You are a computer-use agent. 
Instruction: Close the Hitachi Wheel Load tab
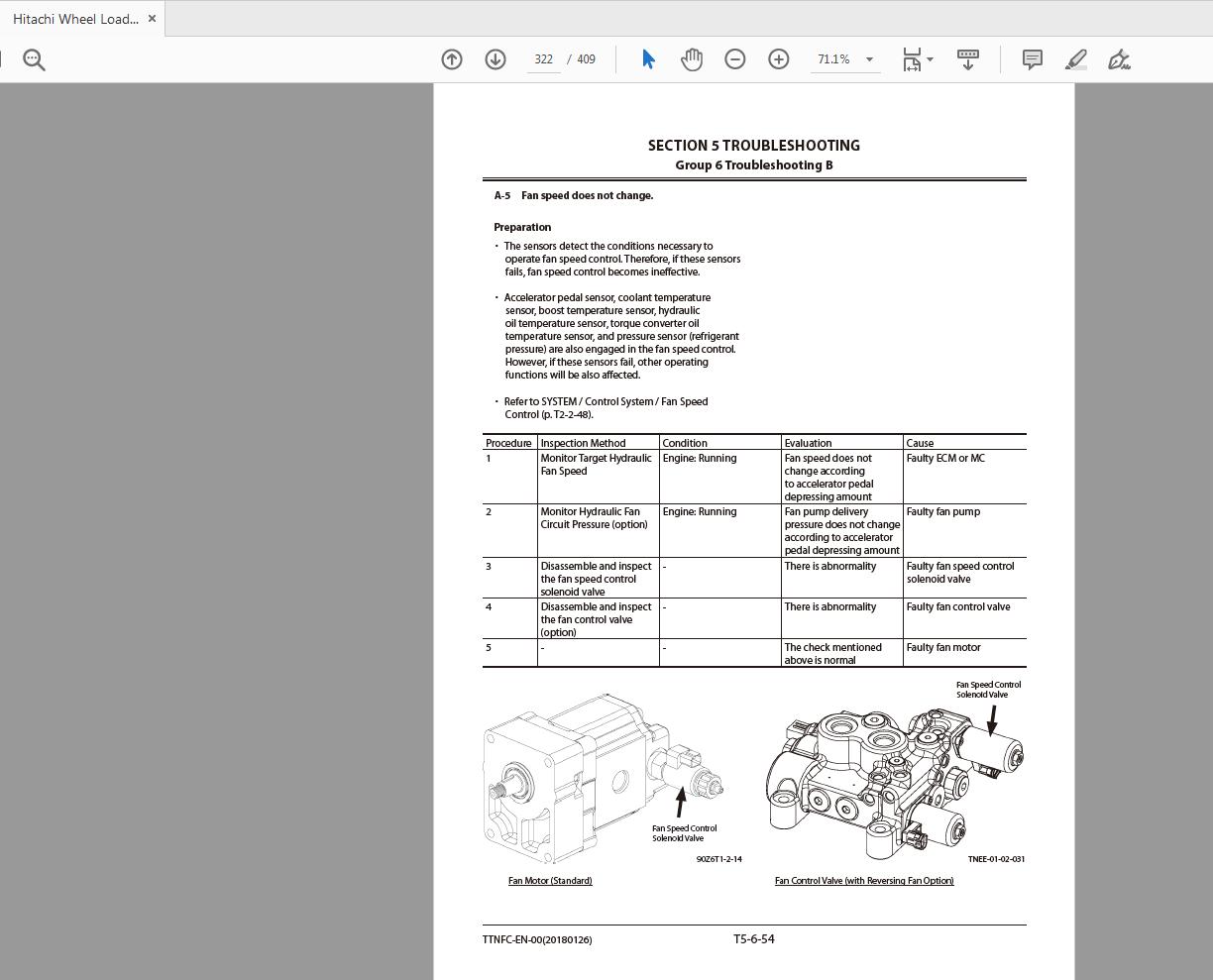(152, 17)
